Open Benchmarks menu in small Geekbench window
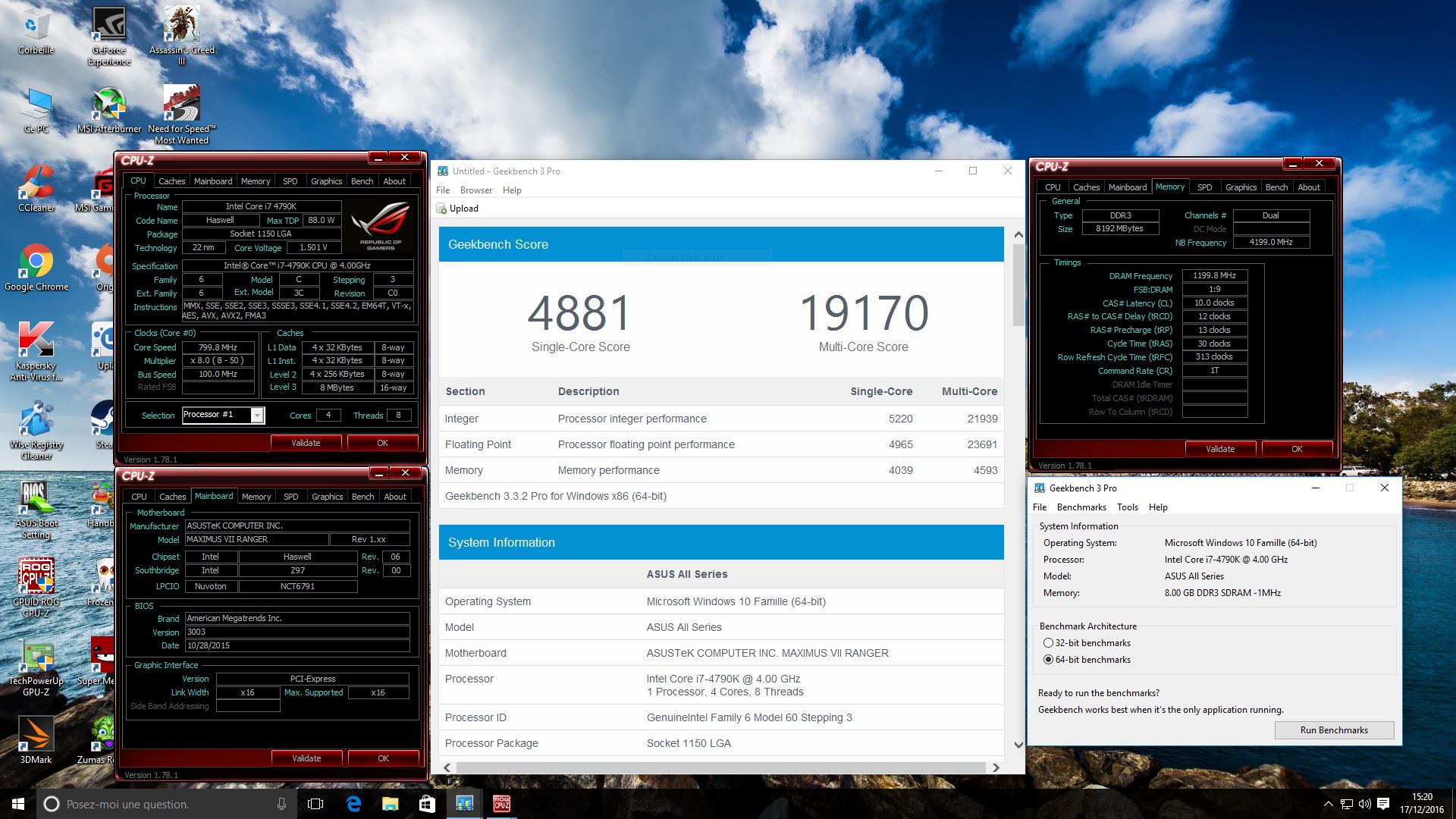The height and width of the screenshot is (819, 1456). (1081, 507)
